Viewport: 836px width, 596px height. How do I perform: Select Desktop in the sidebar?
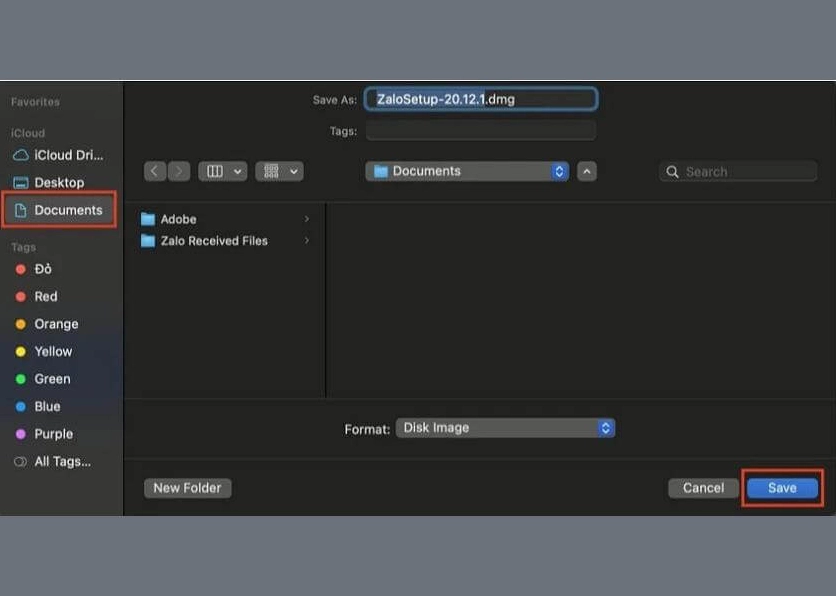[58, 183]
